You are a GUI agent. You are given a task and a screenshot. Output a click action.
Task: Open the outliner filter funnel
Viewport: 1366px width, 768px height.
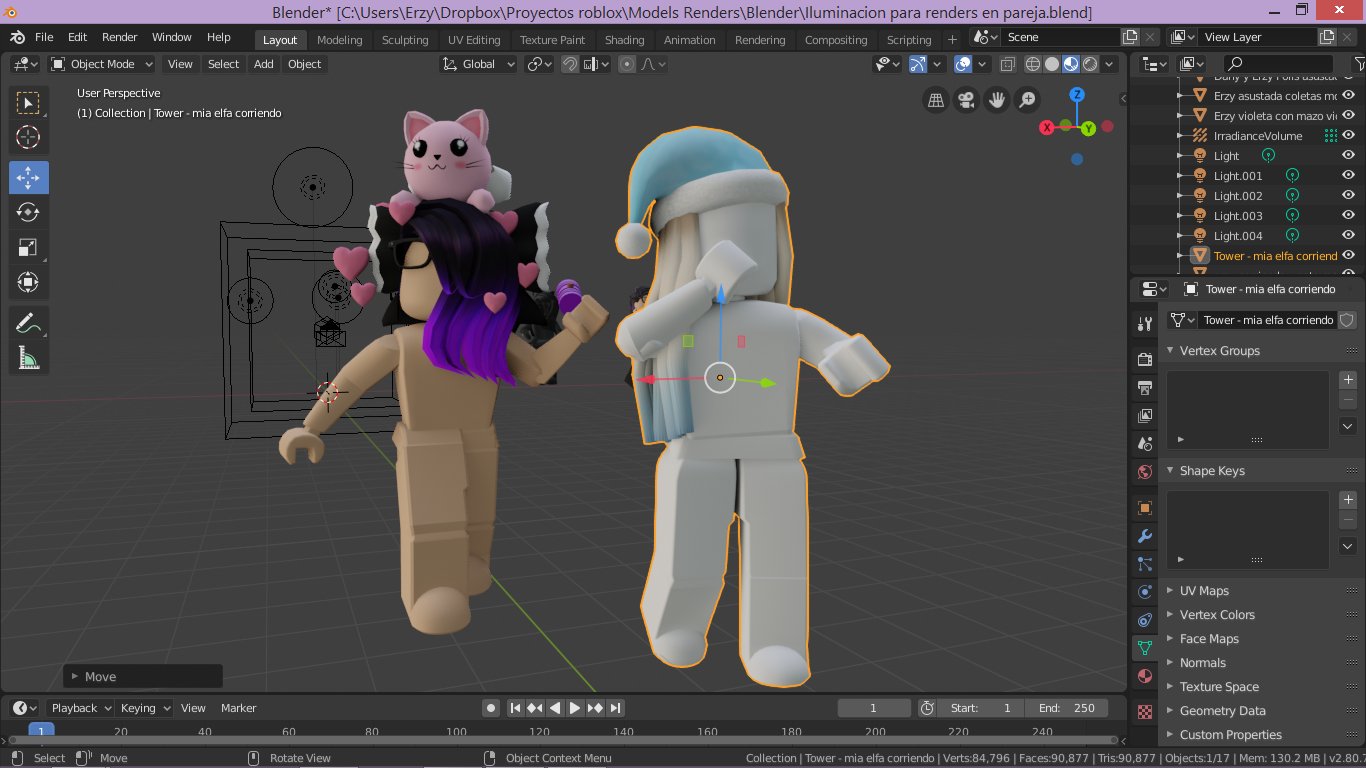1359,64
